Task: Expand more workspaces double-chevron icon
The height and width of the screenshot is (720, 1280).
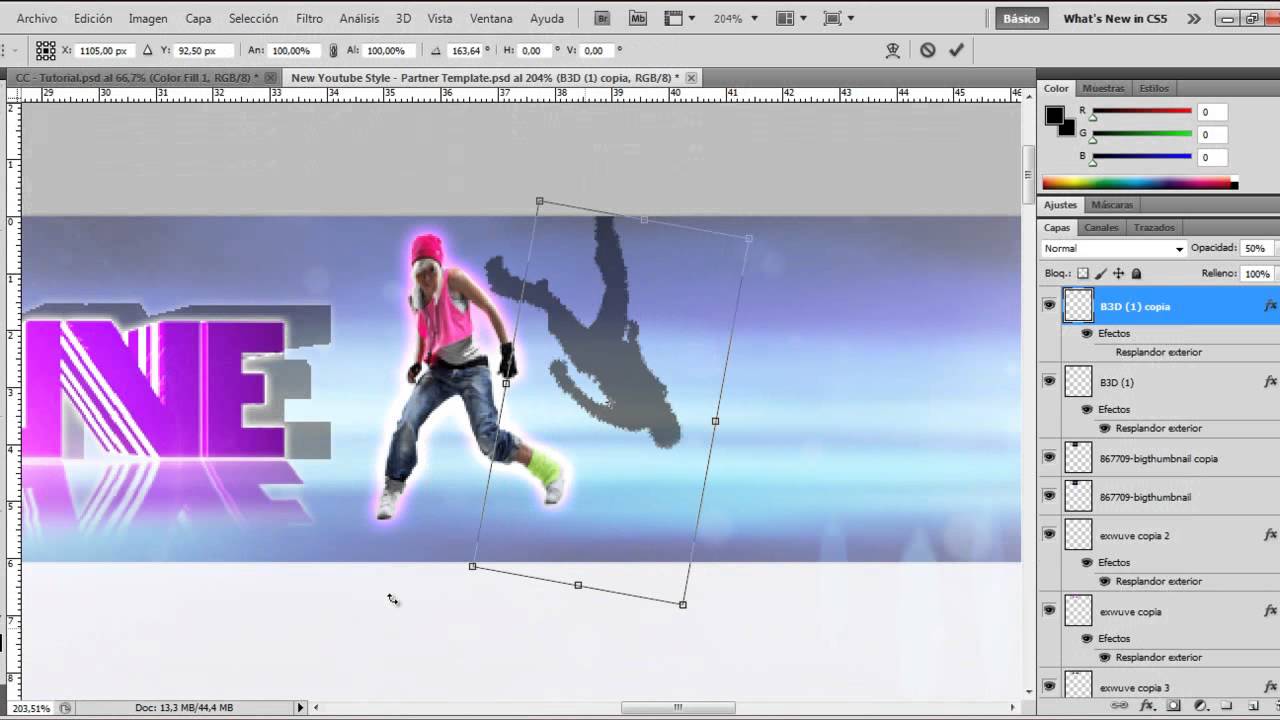Action: (x=1193, y=18)
